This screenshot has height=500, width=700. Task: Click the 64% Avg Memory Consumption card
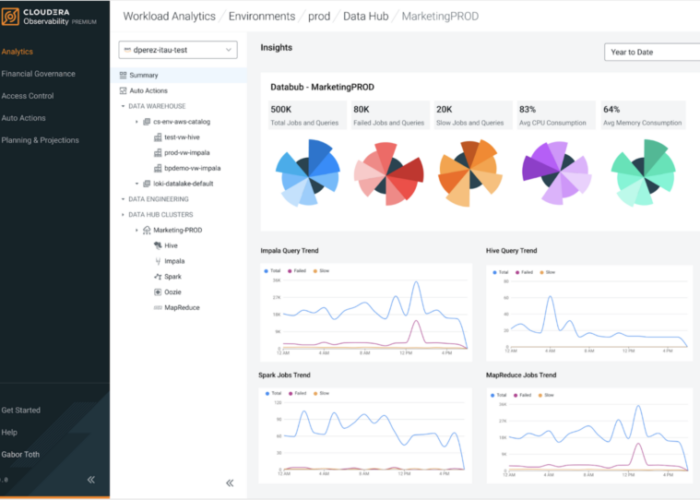tap(643, 116)
